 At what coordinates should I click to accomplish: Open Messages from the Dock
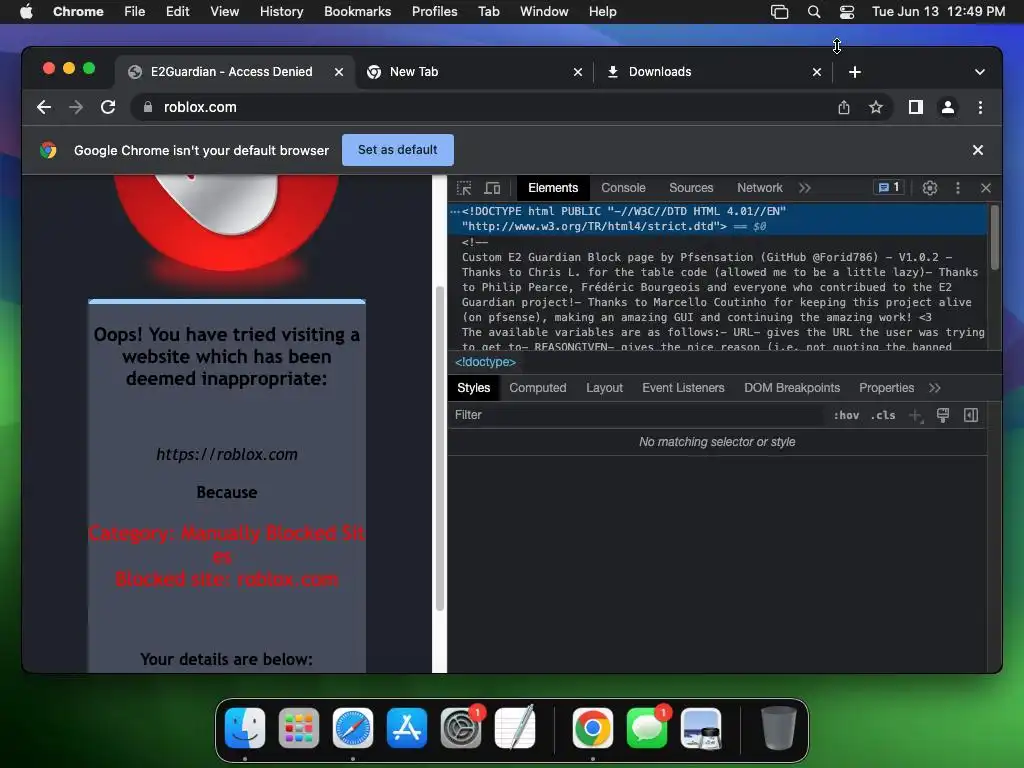pyautogui.click(x=647, y=728)
